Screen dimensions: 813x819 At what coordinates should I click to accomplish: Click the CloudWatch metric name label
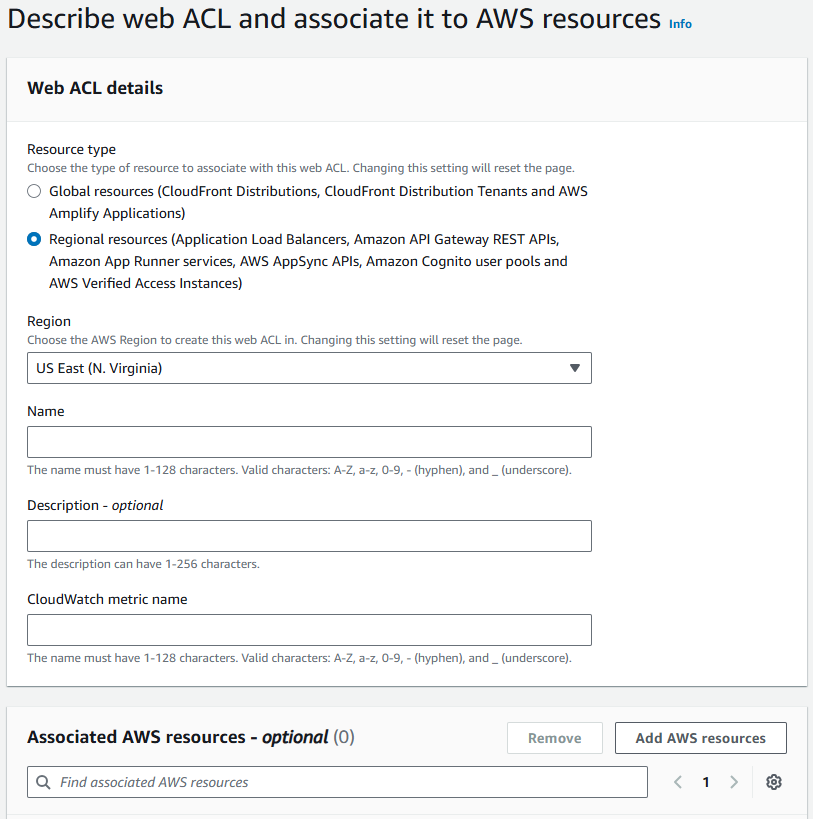coord(107,600)
